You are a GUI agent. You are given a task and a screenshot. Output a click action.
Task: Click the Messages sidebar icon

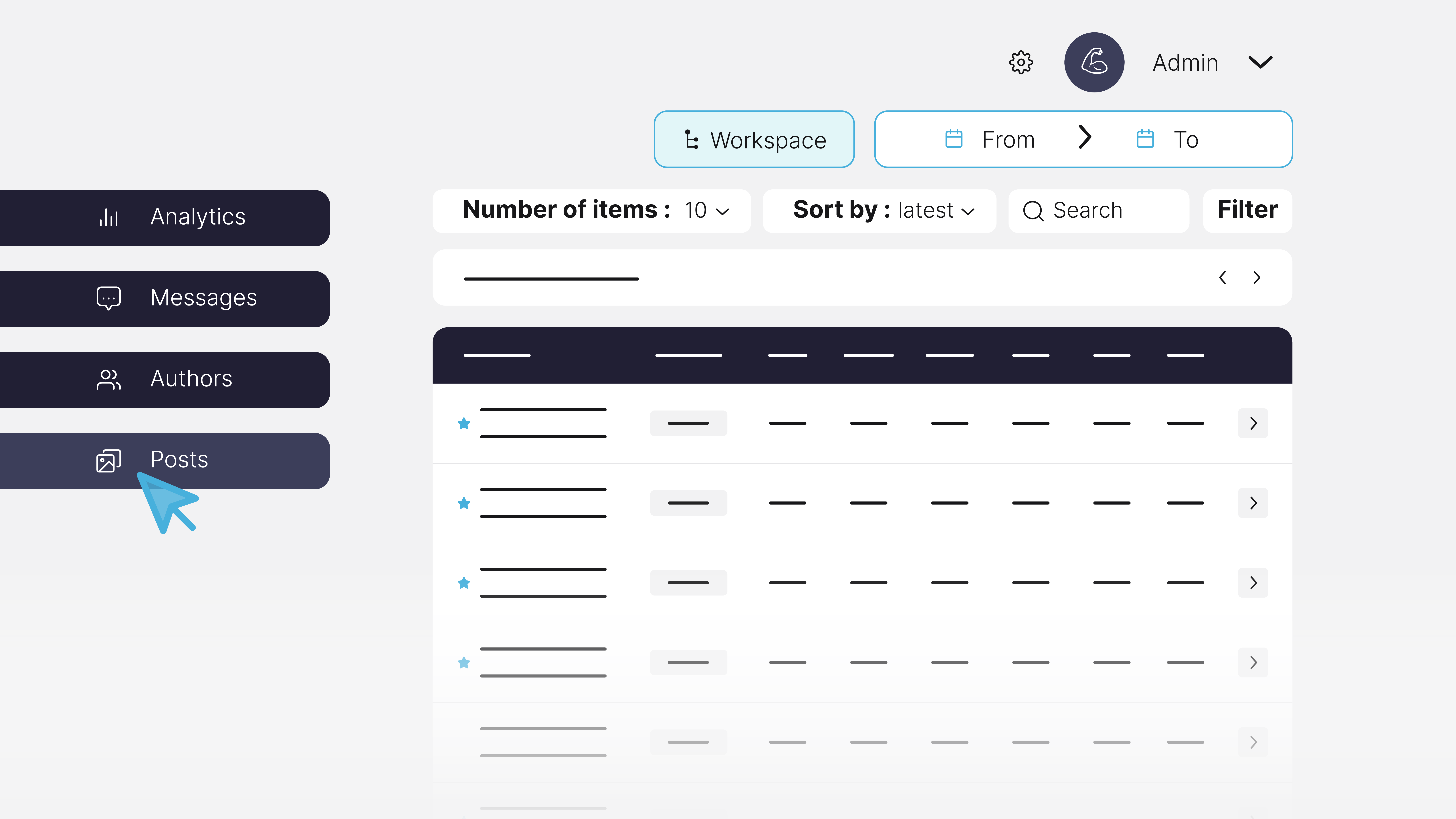(x=108, y=297)
